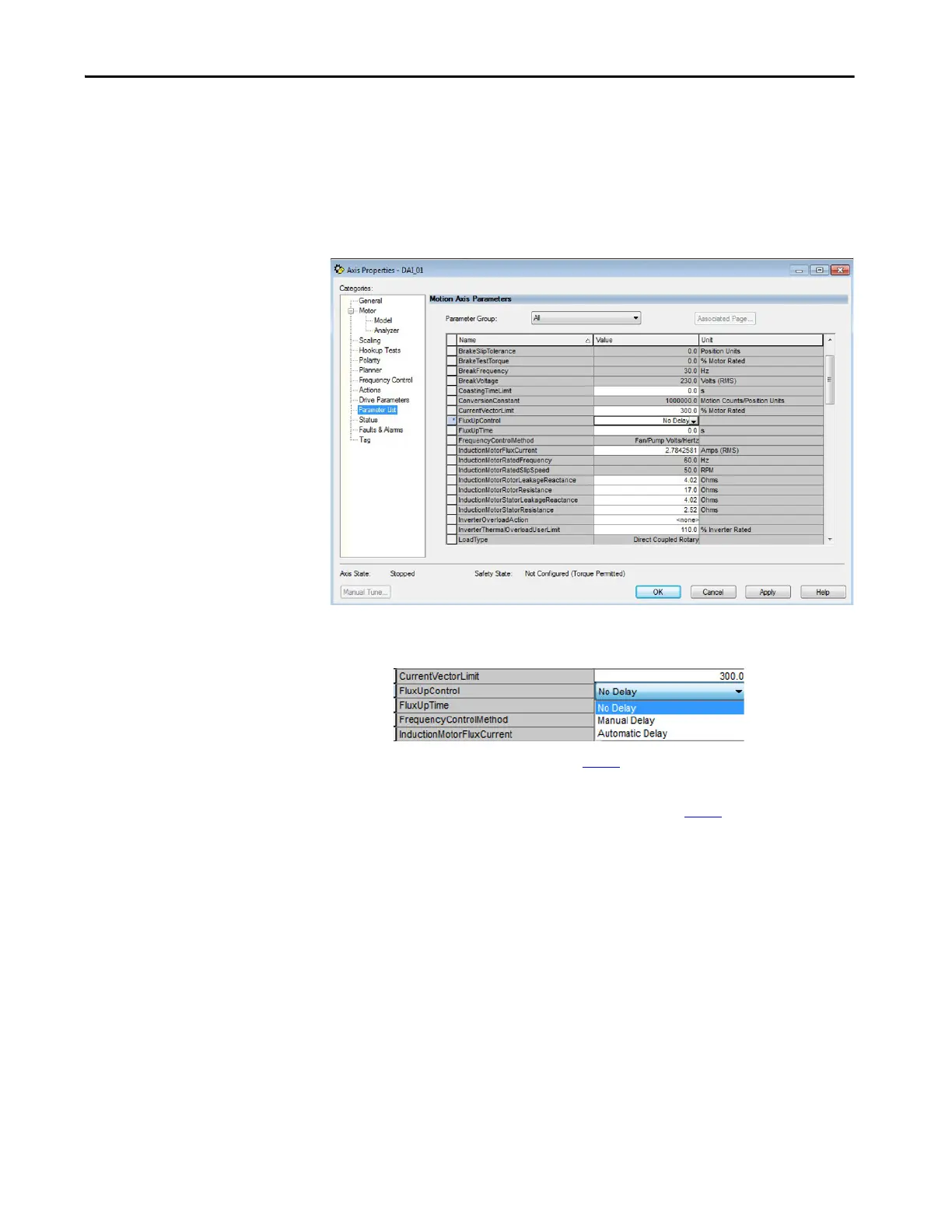Viewport: 952px width, 1232px height.
Task: Collapse the Motor tree node
Action: (351, 310)
